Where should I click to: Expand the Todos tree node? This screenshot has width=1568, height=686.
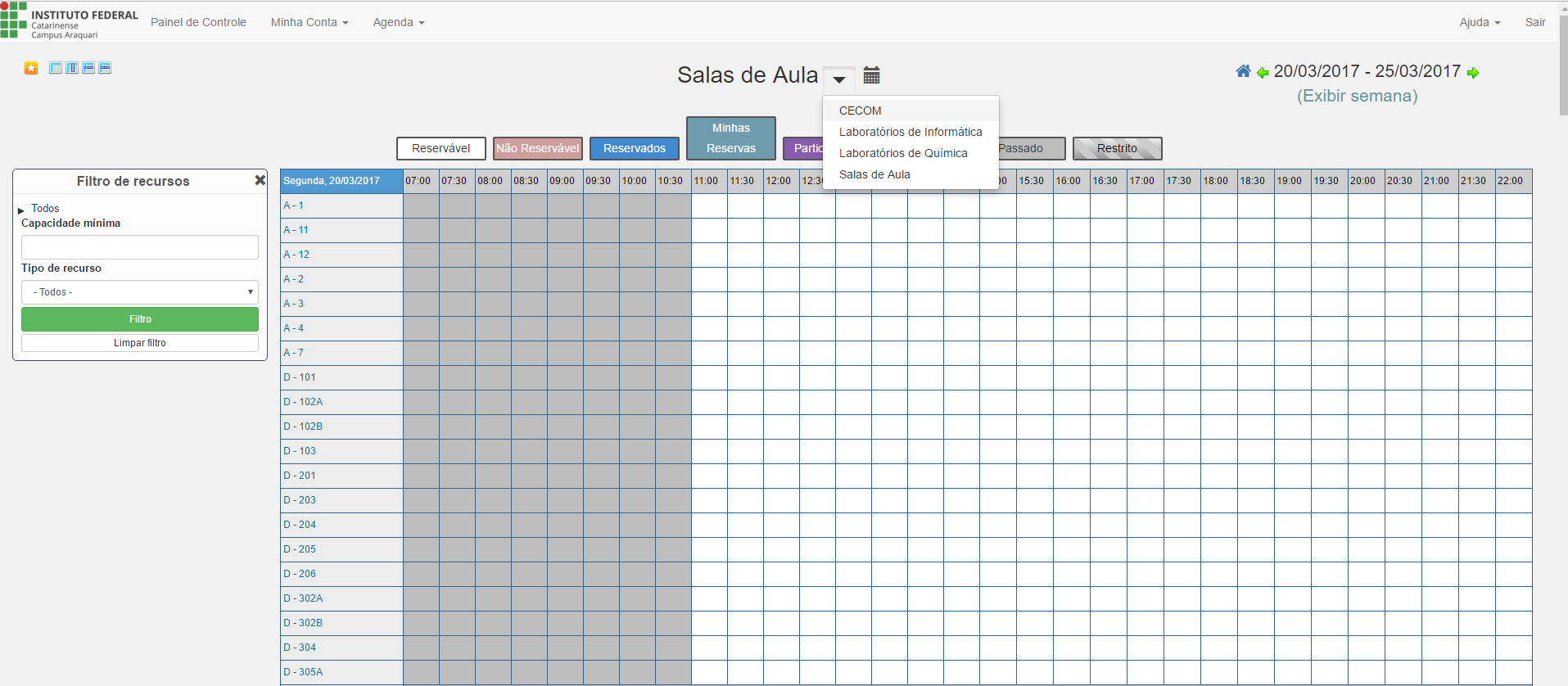click(x=21, y=210)
